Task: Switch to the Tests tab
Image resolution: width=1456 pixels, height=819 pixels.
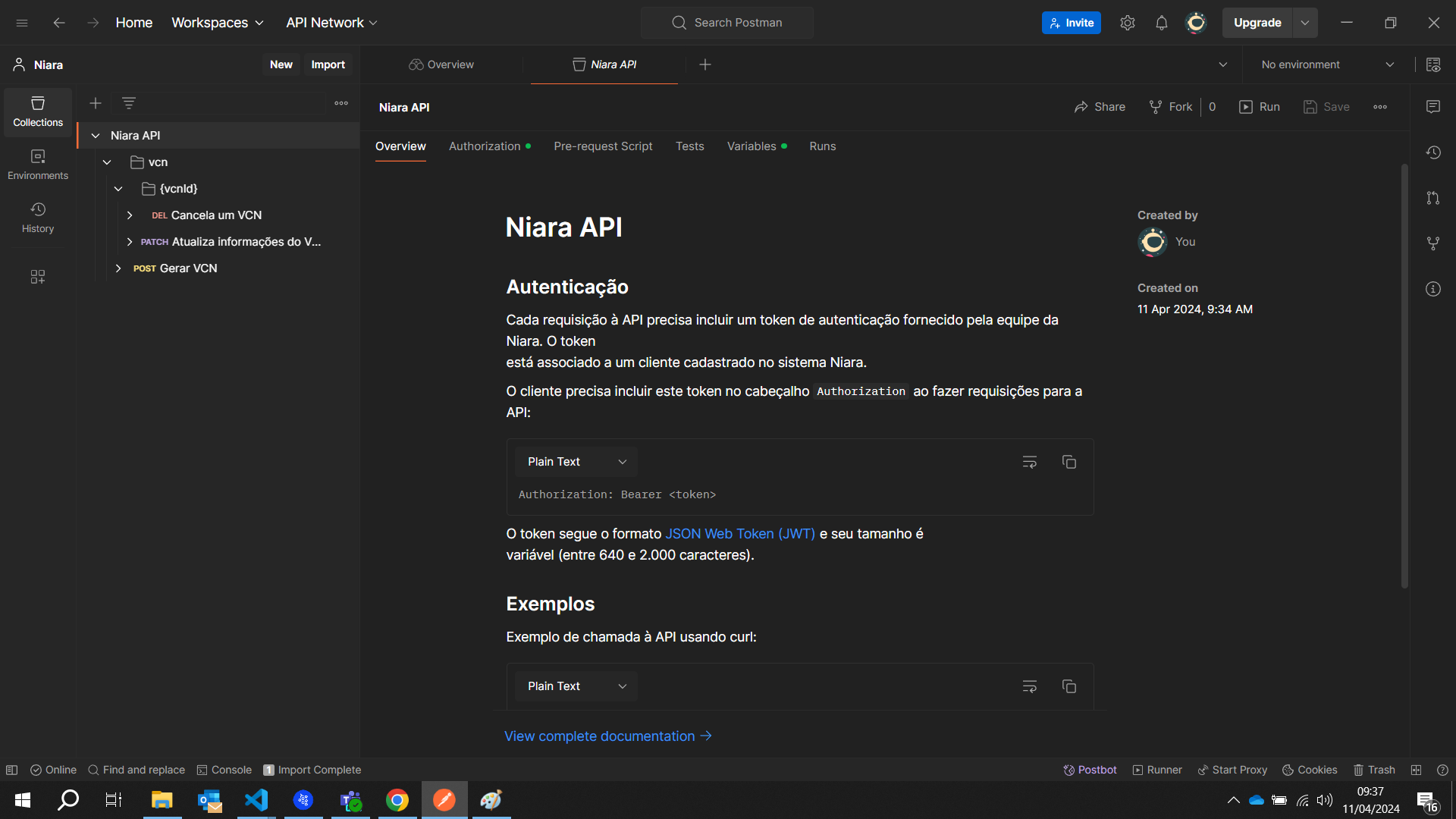Action: coord(690,146)
